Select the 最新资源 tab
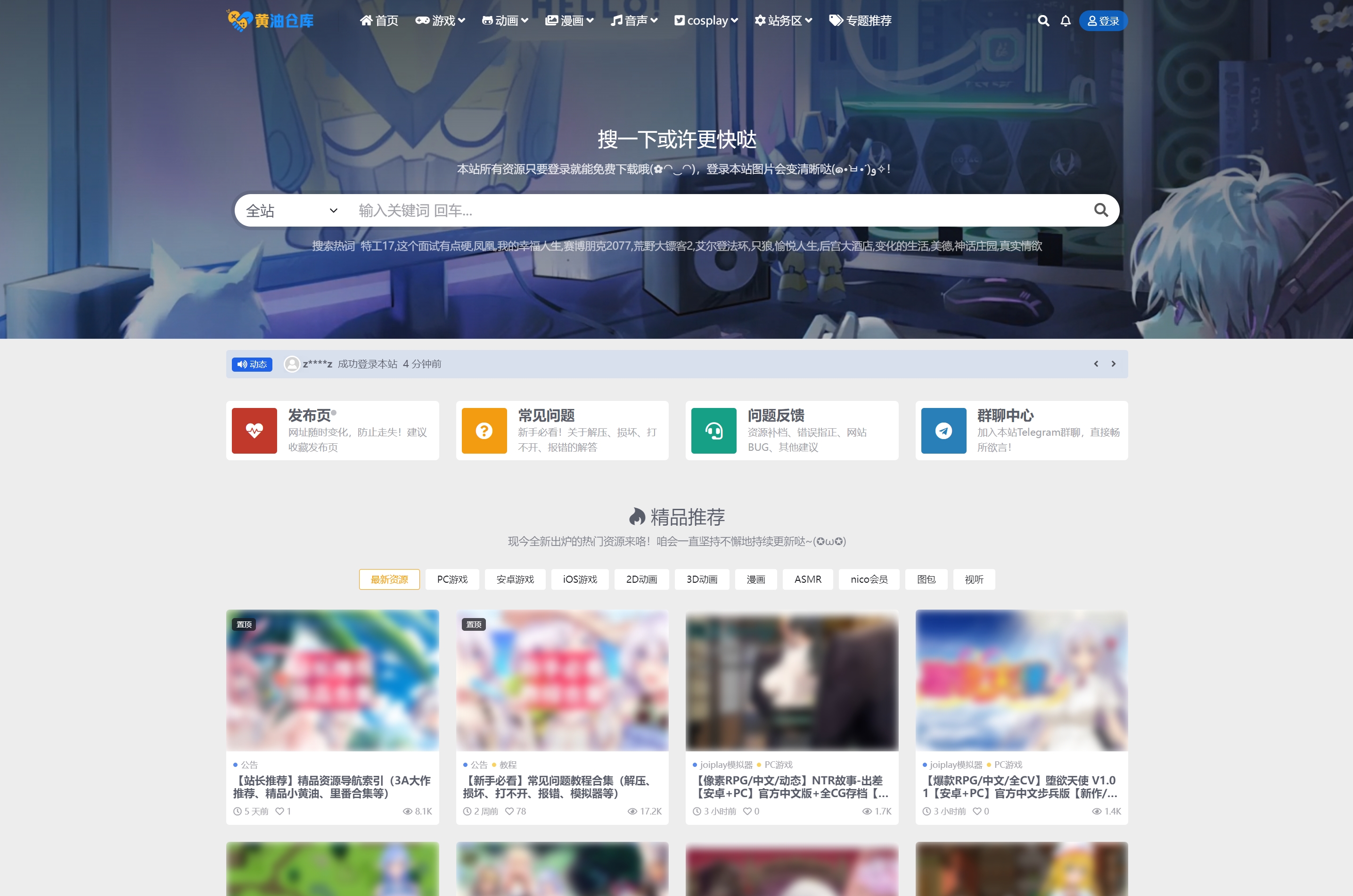Image resolution: width=1353 pixels, height=896 pixels. [x=389, y=579]
